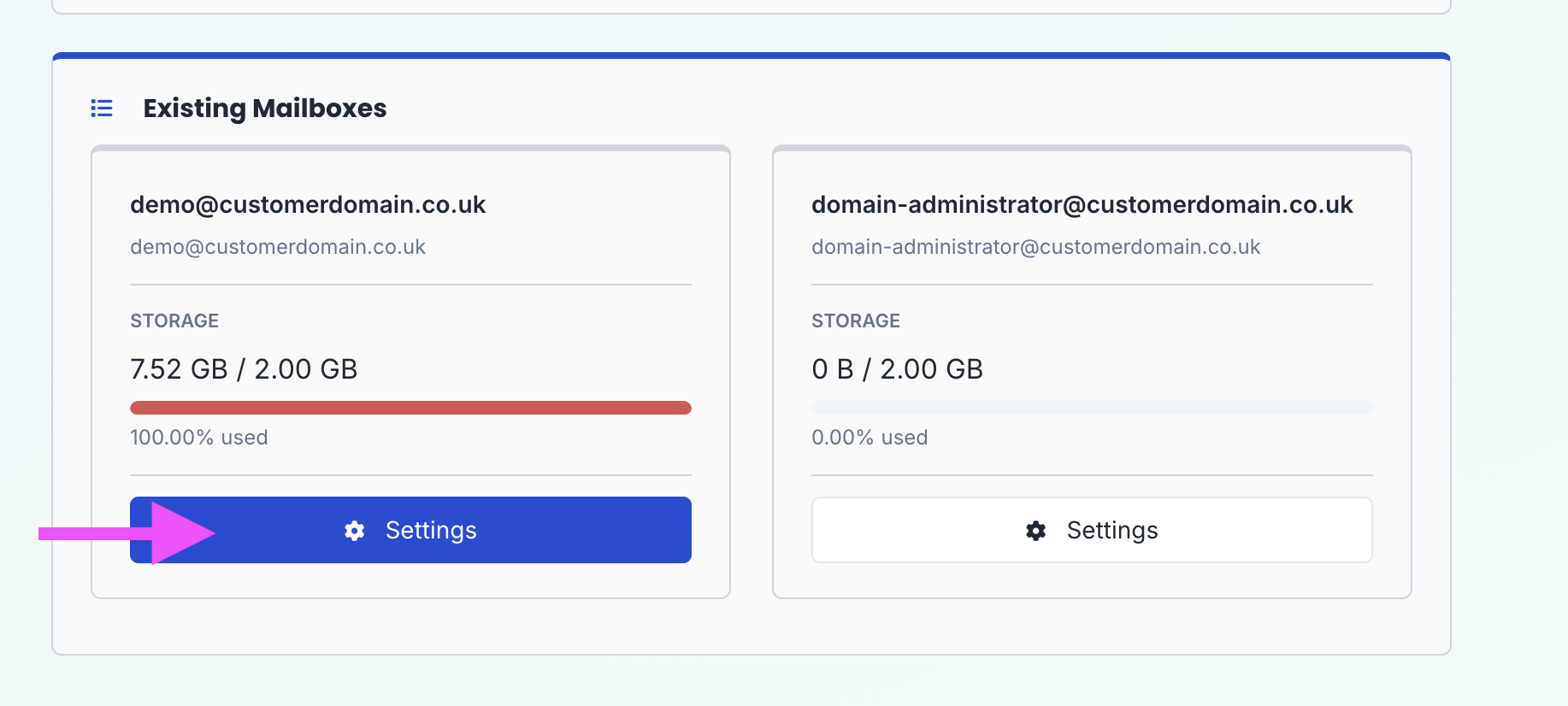Click the gear icon in domain-administrator Settings
1568x706 pixels.
(1035, 531)
